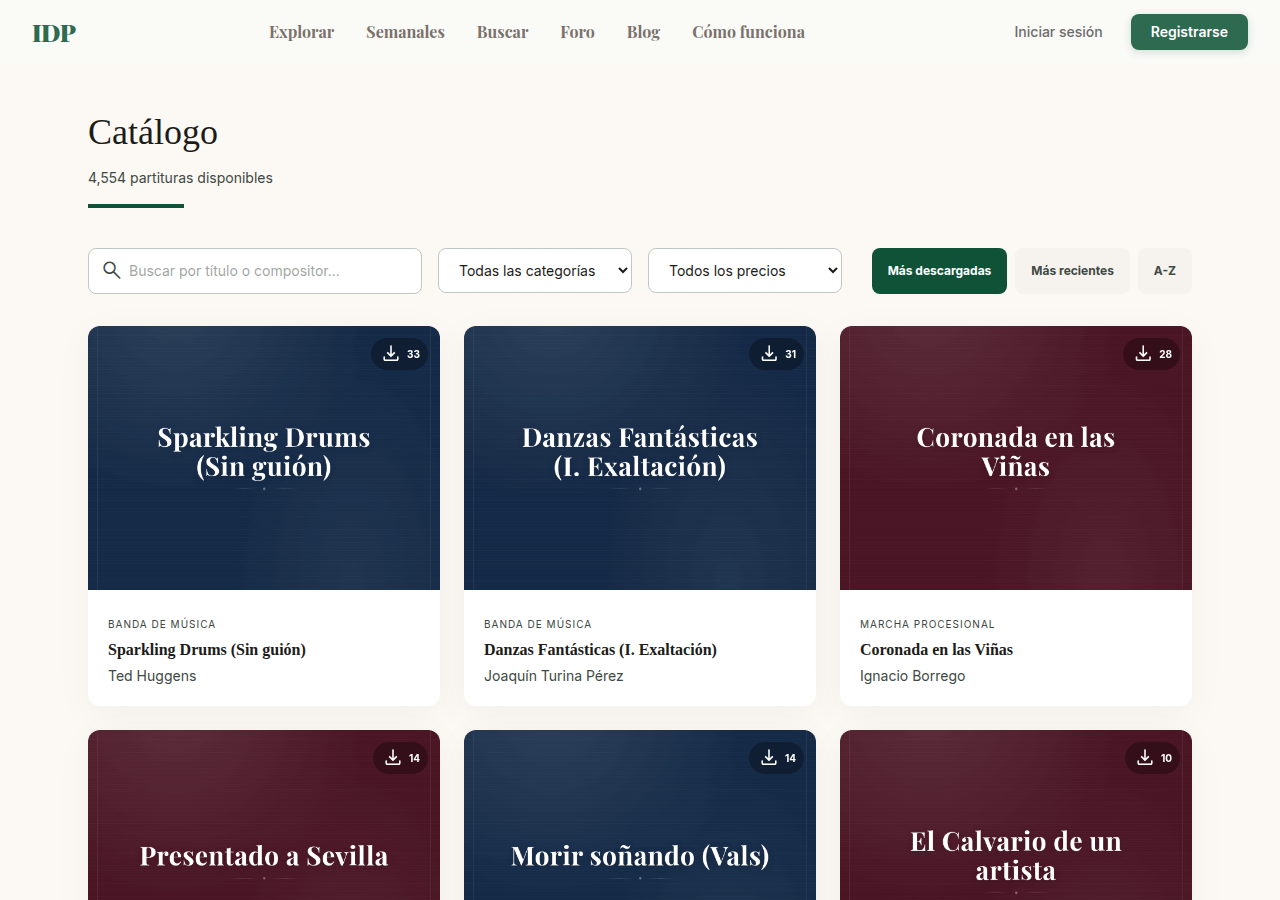Image resolution: width=1280 pixels, height=900 pixels.
Task: Open the El Calvario de un artista cover
Action: point(1016,815)
